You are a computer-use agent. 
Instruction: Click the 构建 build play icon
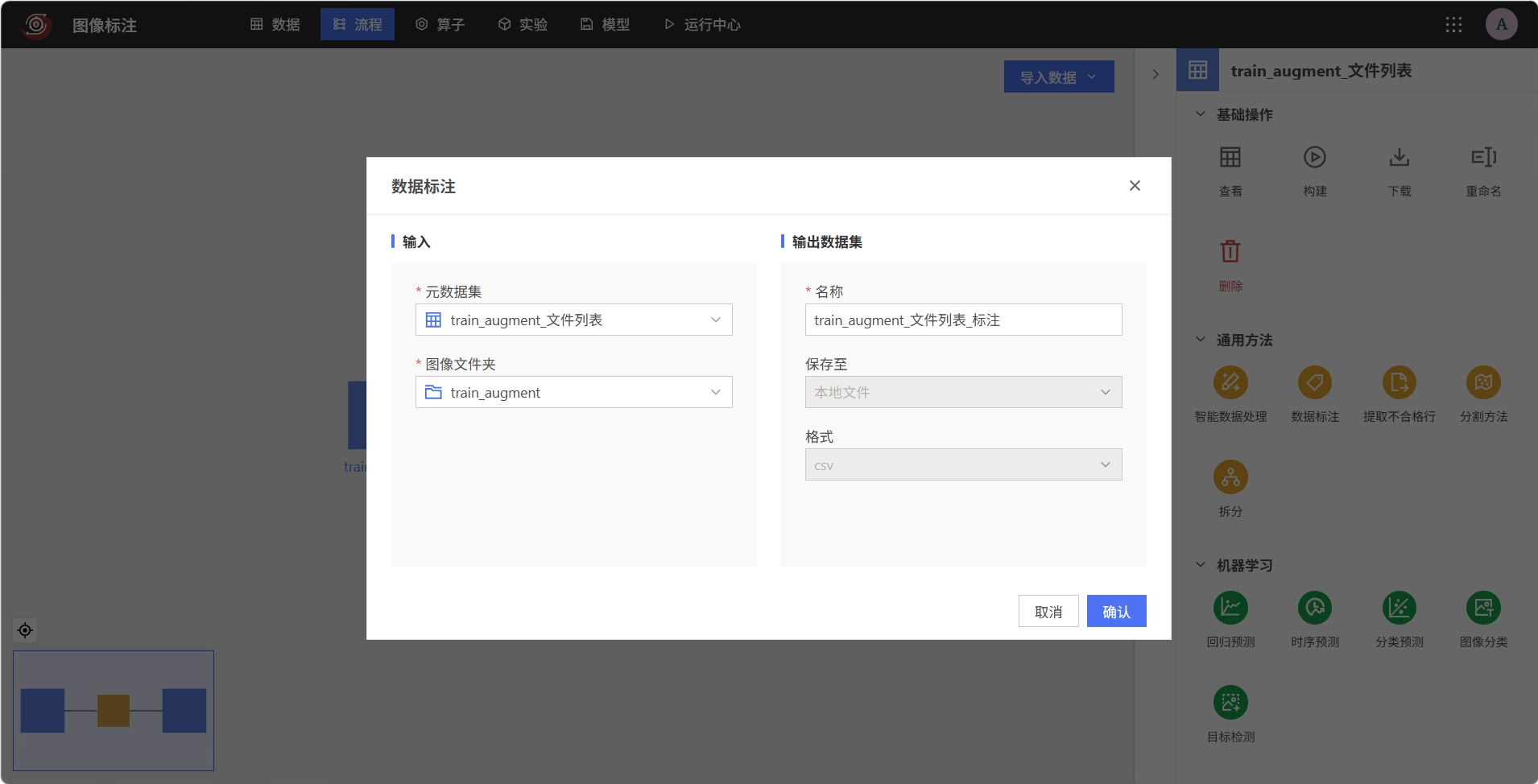[x=1314, y=157]
